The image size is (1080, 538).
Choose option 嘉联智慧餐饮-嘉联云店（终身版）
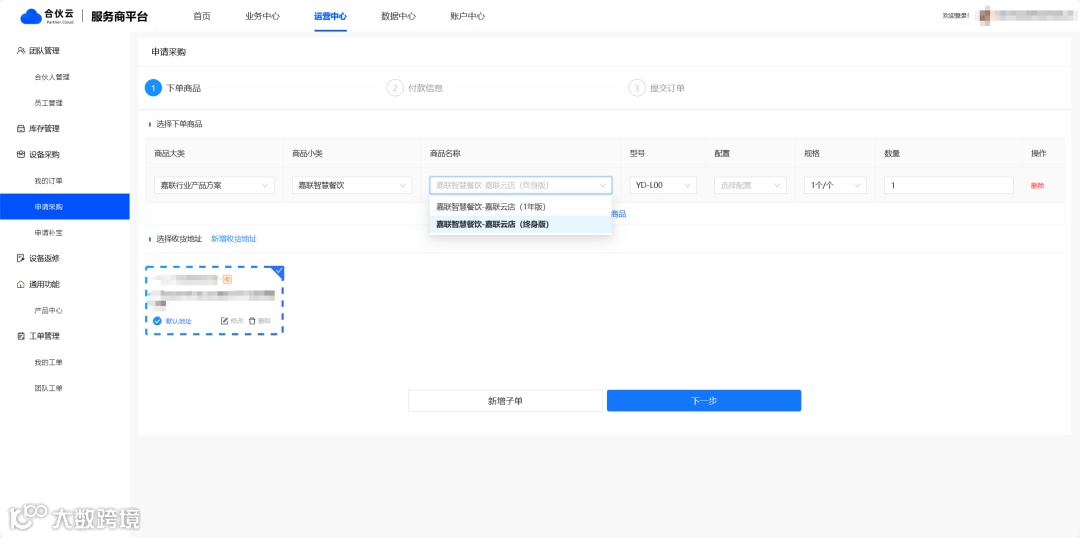(521, 225)
